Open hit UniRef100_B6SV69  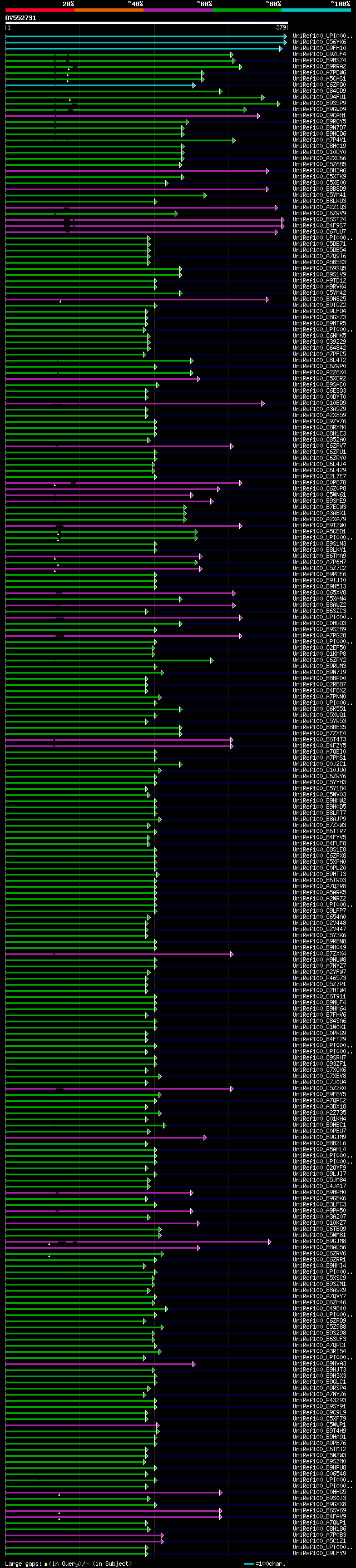click(x=319, y=1510)
